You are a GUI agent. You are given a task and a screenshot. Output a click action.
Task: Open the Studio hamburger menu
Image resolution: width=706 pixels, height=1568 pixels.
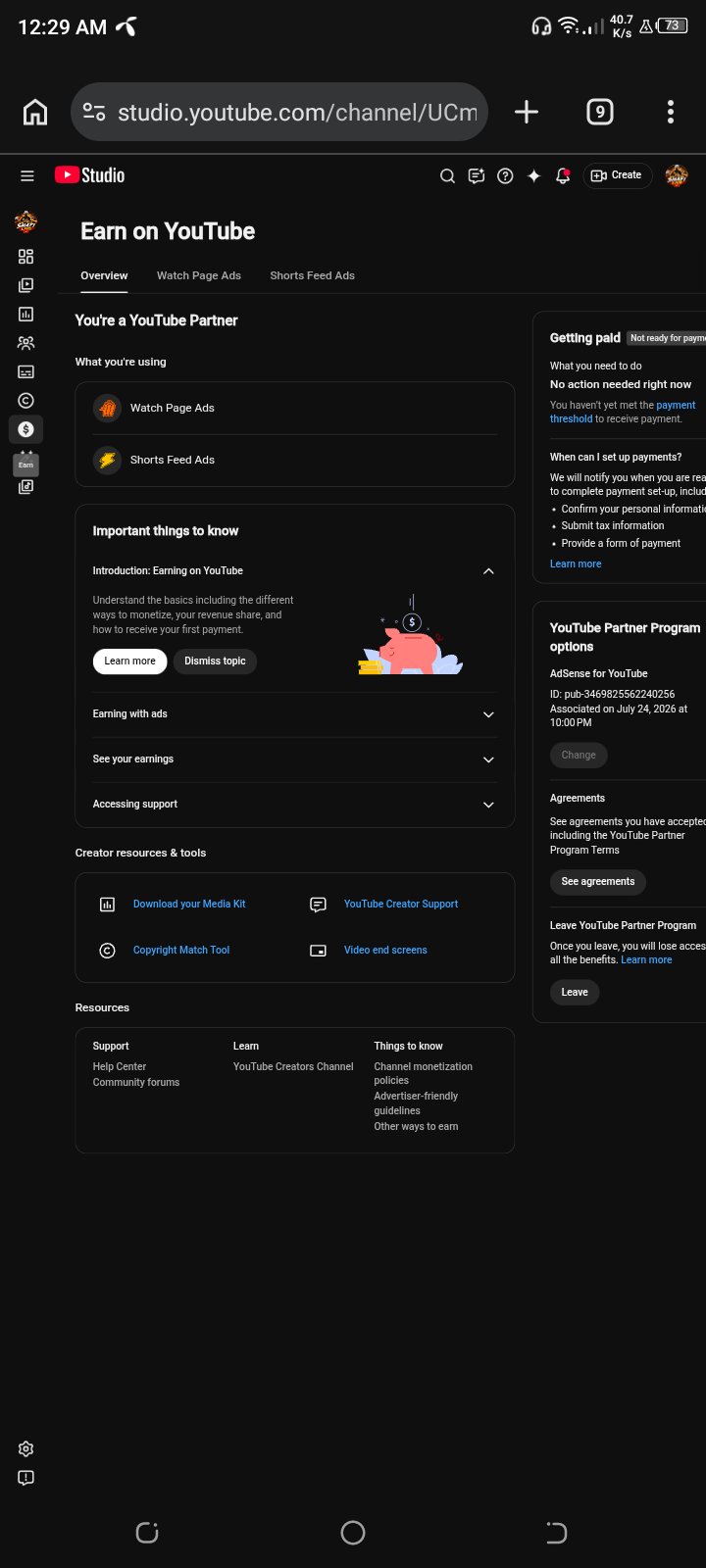coord(27,175)
